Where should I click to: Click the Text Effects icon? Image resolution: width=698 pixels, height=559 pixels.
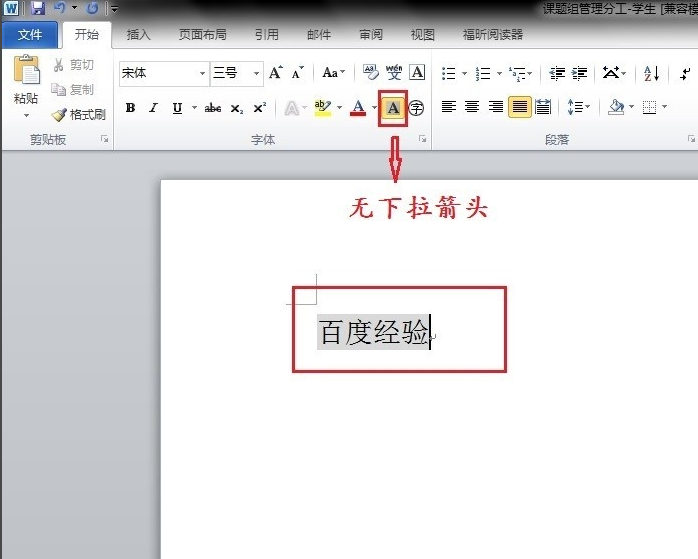pos(292,108)
